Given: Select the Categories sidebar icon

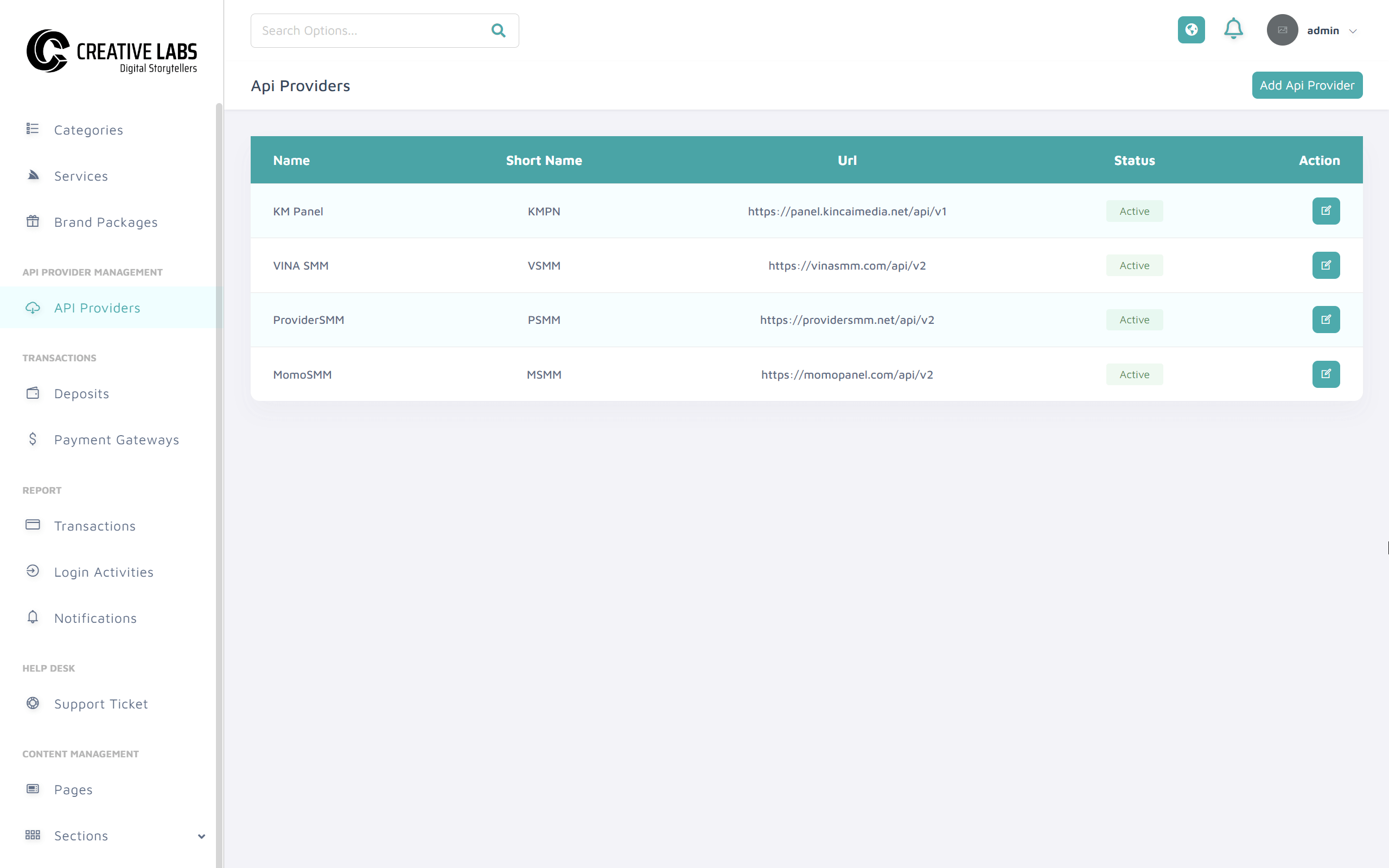Looking at the screenshot, I should click(33, 130).
